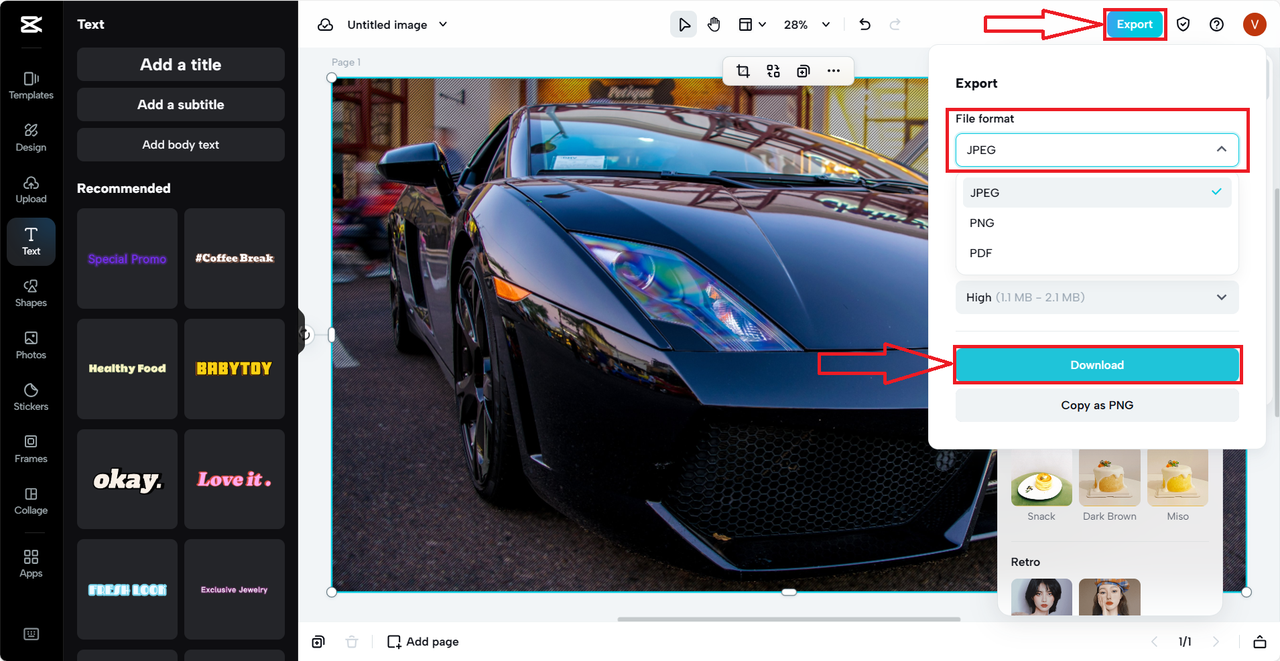Click Add a title button
Screen dimensions: 1280x661
(181, 64)
